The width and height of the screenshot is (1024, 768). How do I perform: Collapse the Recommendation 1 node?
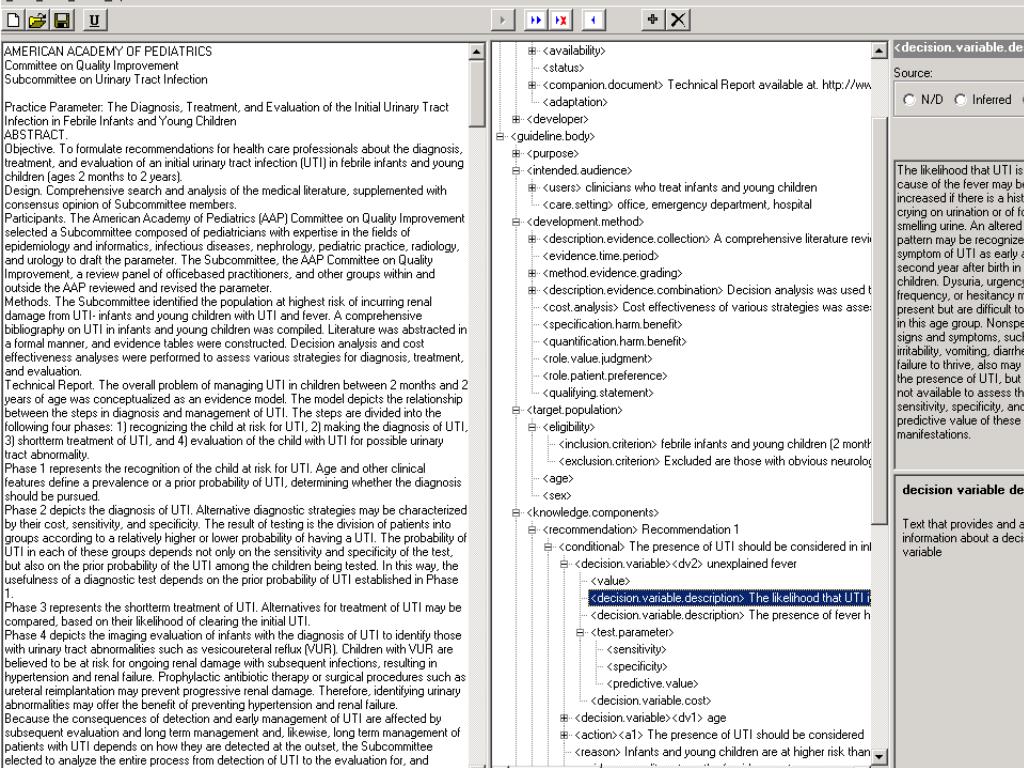pyautogui.click(x=532, y=530)
